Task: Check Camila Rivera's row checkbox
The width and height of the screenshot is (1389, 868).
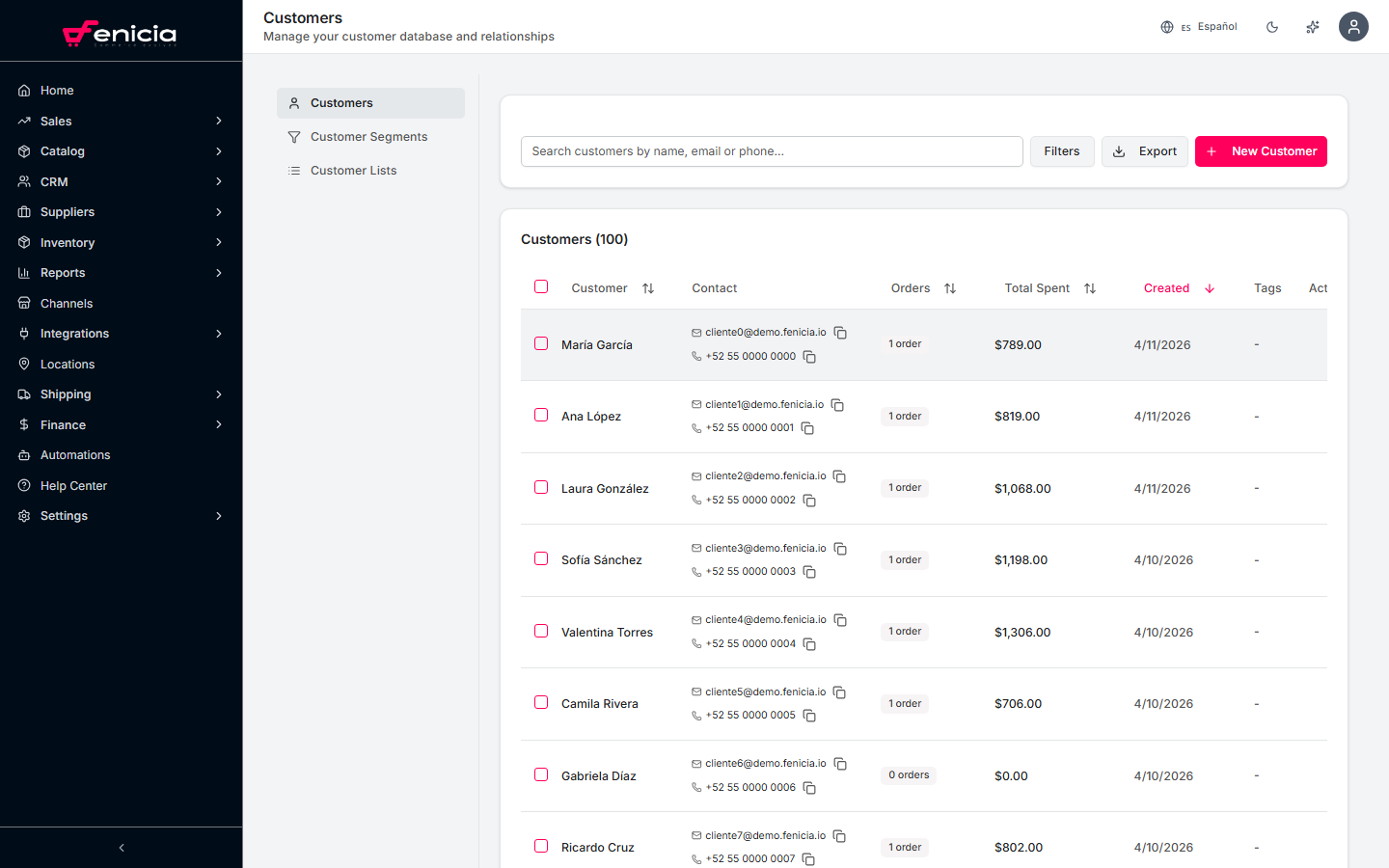Action: click(540, 702)
